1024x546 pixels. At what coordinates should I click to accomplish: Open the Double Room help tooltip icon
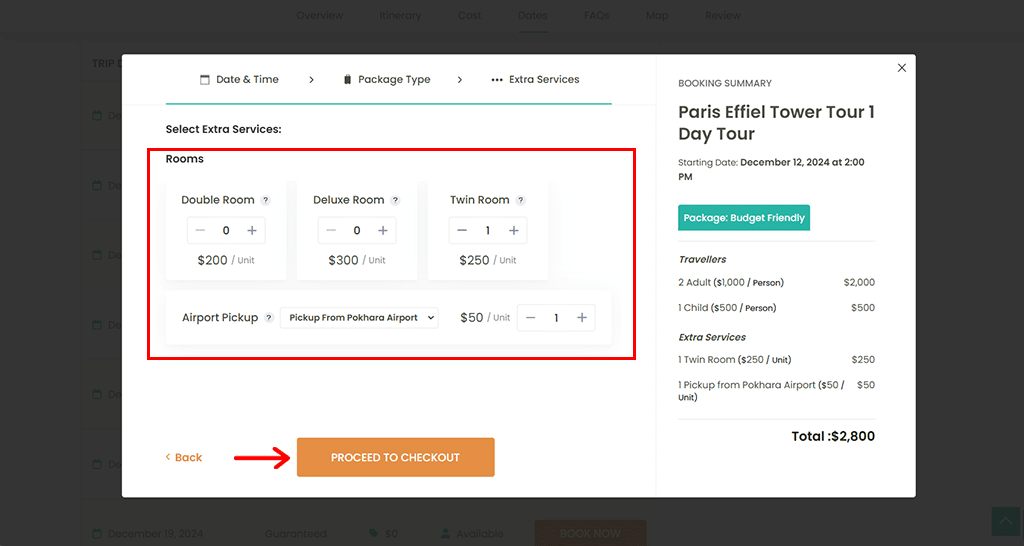click(x=265, y=201)
